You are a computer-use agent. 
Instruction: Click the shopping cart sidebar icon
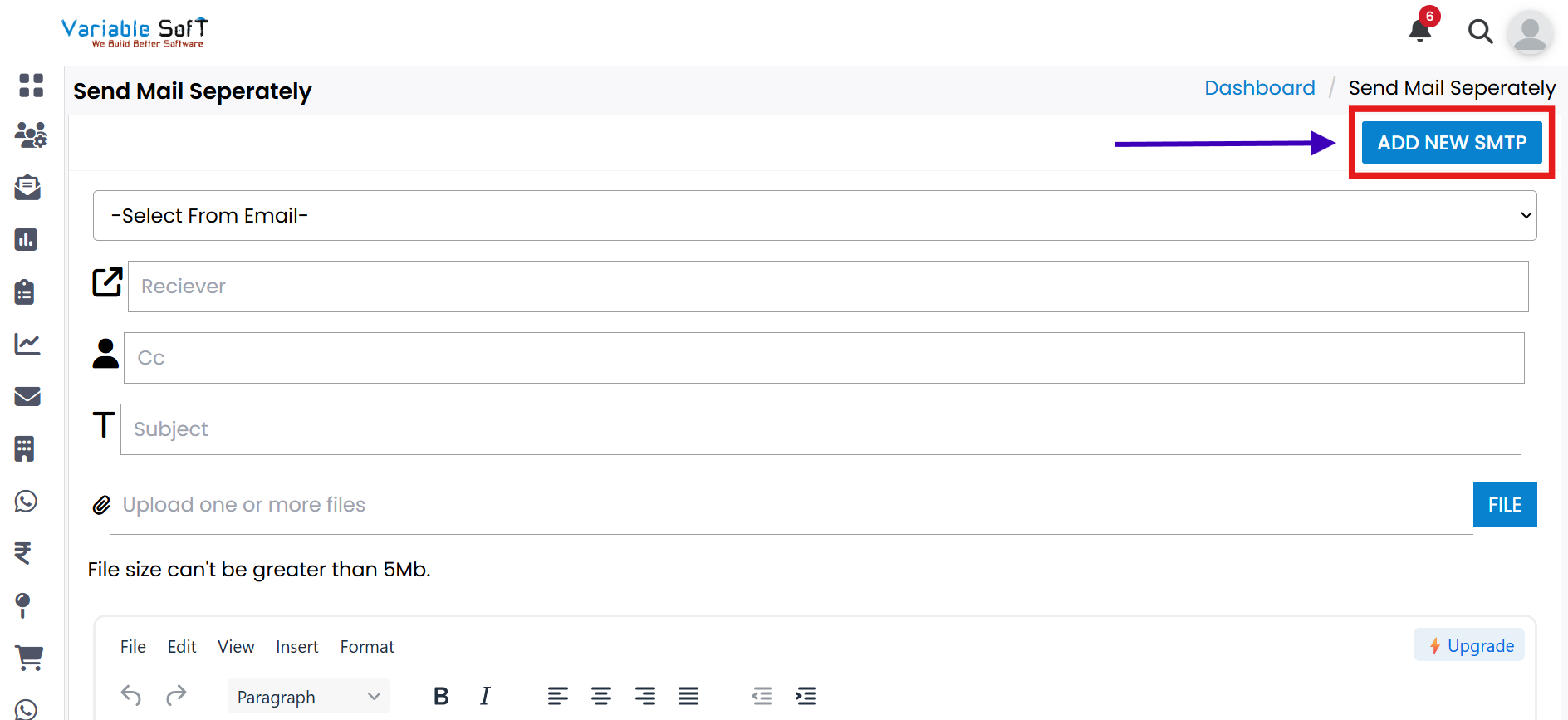[29, 658]
